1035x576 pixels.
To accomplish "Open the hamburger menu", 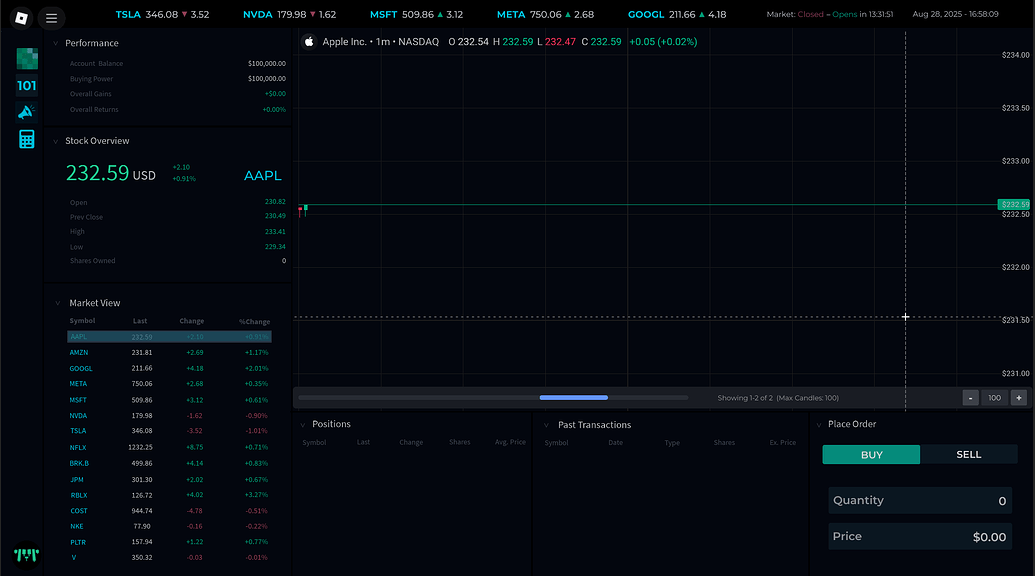I will pos(52,17).
